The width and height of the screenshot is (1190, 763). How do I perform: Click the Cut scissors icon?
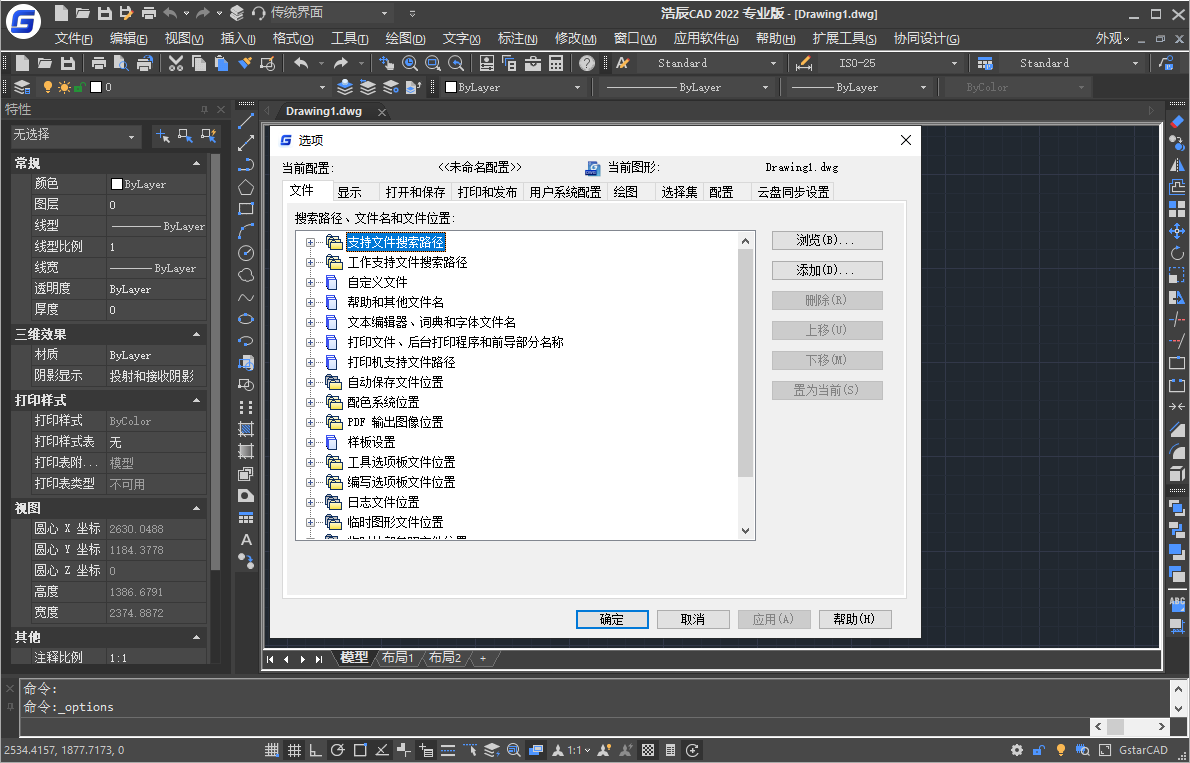click(175, 63)
